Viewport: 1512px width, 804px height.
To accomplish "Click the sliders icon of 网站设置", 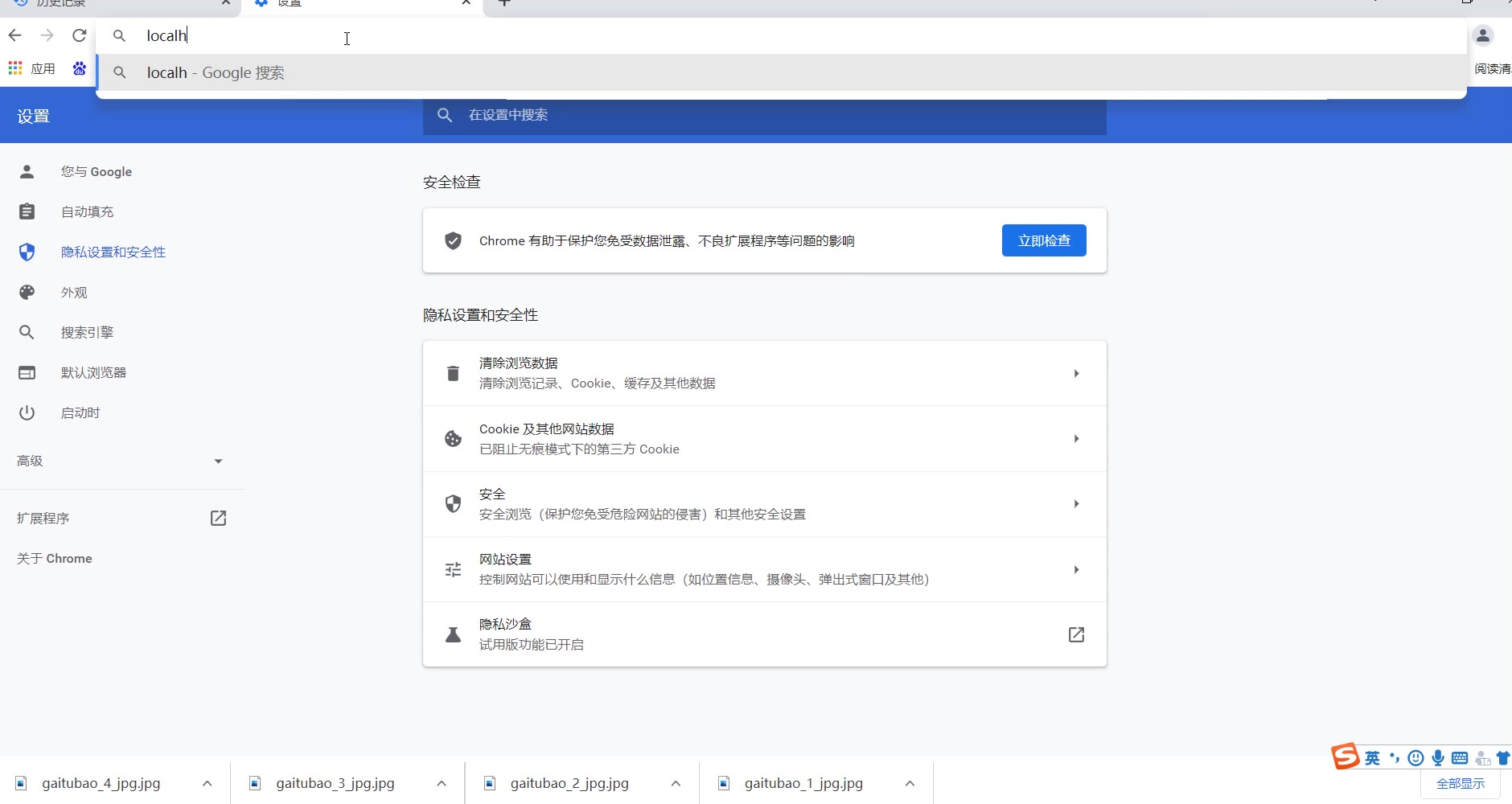I will point(454,569).
